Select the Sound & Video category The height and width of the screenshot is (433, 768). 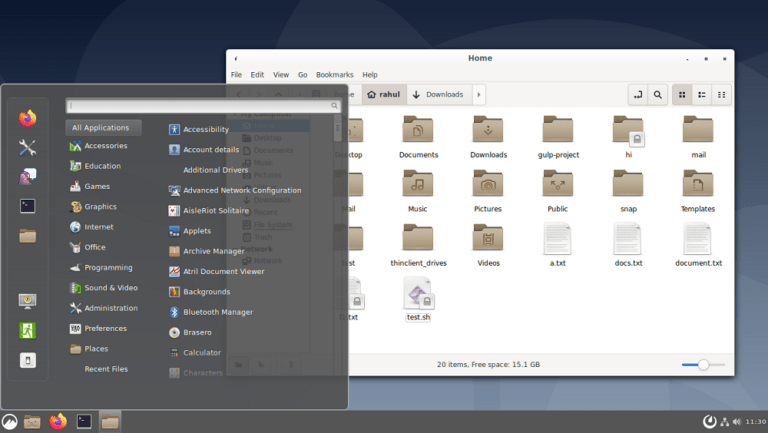coord(110,288)
